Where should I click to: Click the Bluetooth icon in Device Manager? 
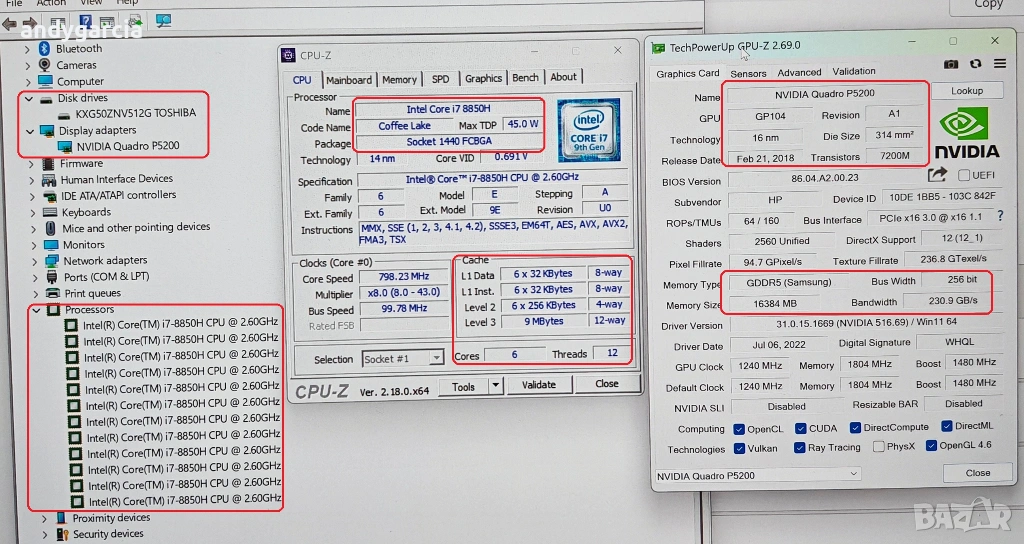point(45,48)
